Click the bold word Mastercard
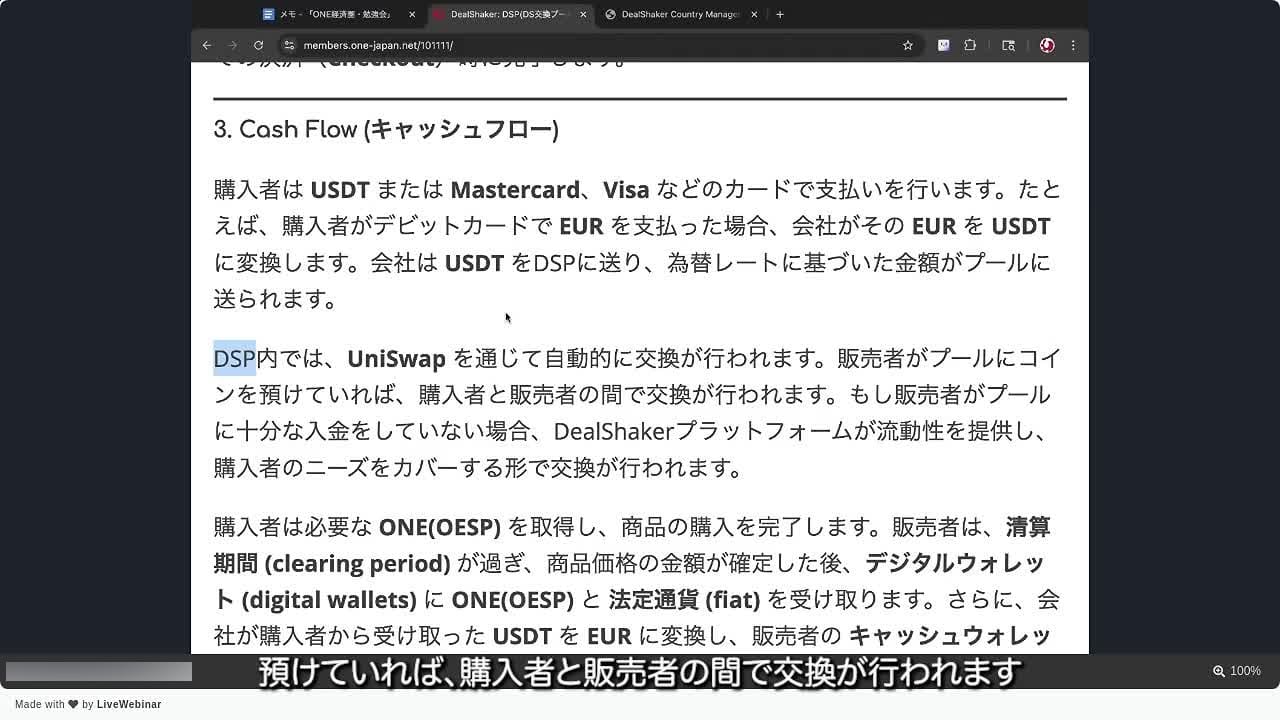Viewport: 1280px width, 720px height. (x=514, y=189)
